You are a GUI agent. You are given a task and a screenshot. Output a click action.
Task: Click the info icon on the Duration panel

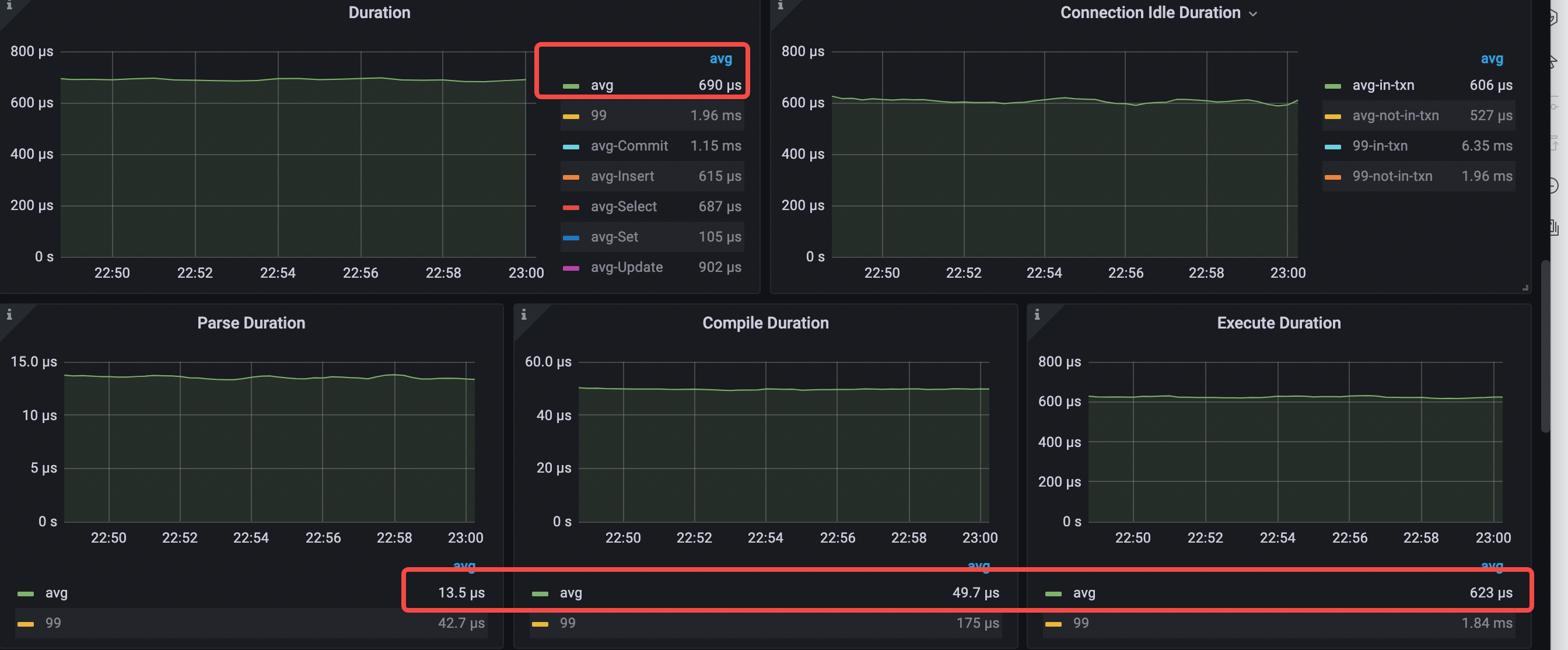point(9,5)
